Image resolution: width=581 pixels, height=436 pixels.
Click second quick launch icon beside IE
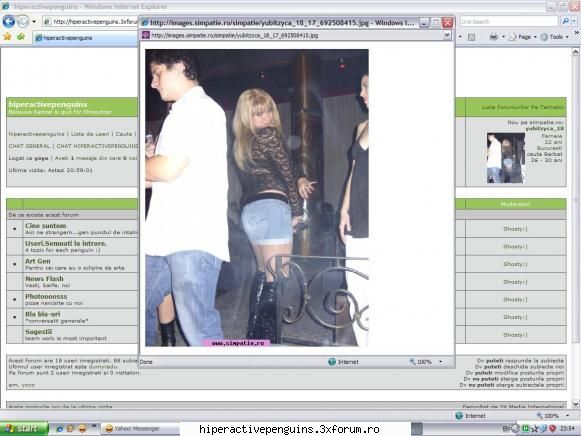[70, 429]
